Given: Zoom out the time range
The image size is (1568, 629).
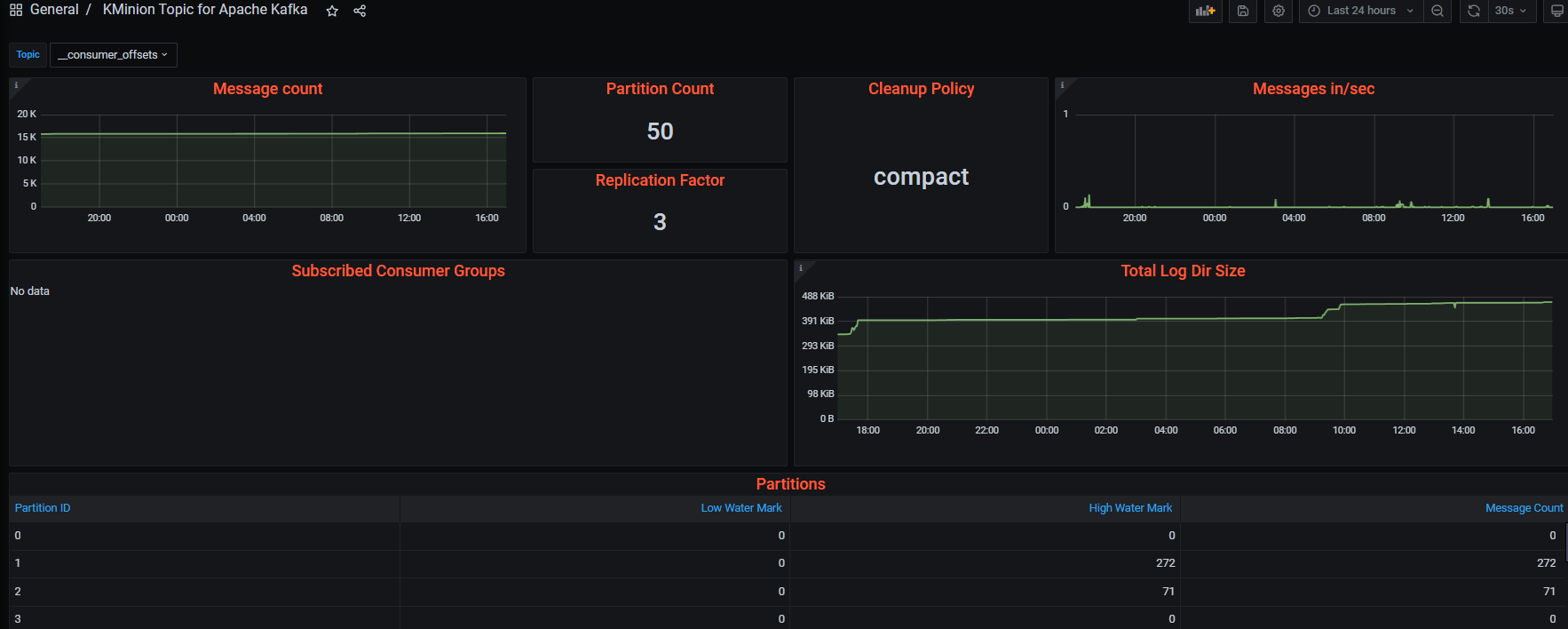Looking at the screenshot, I should [x=1437, y=11].
